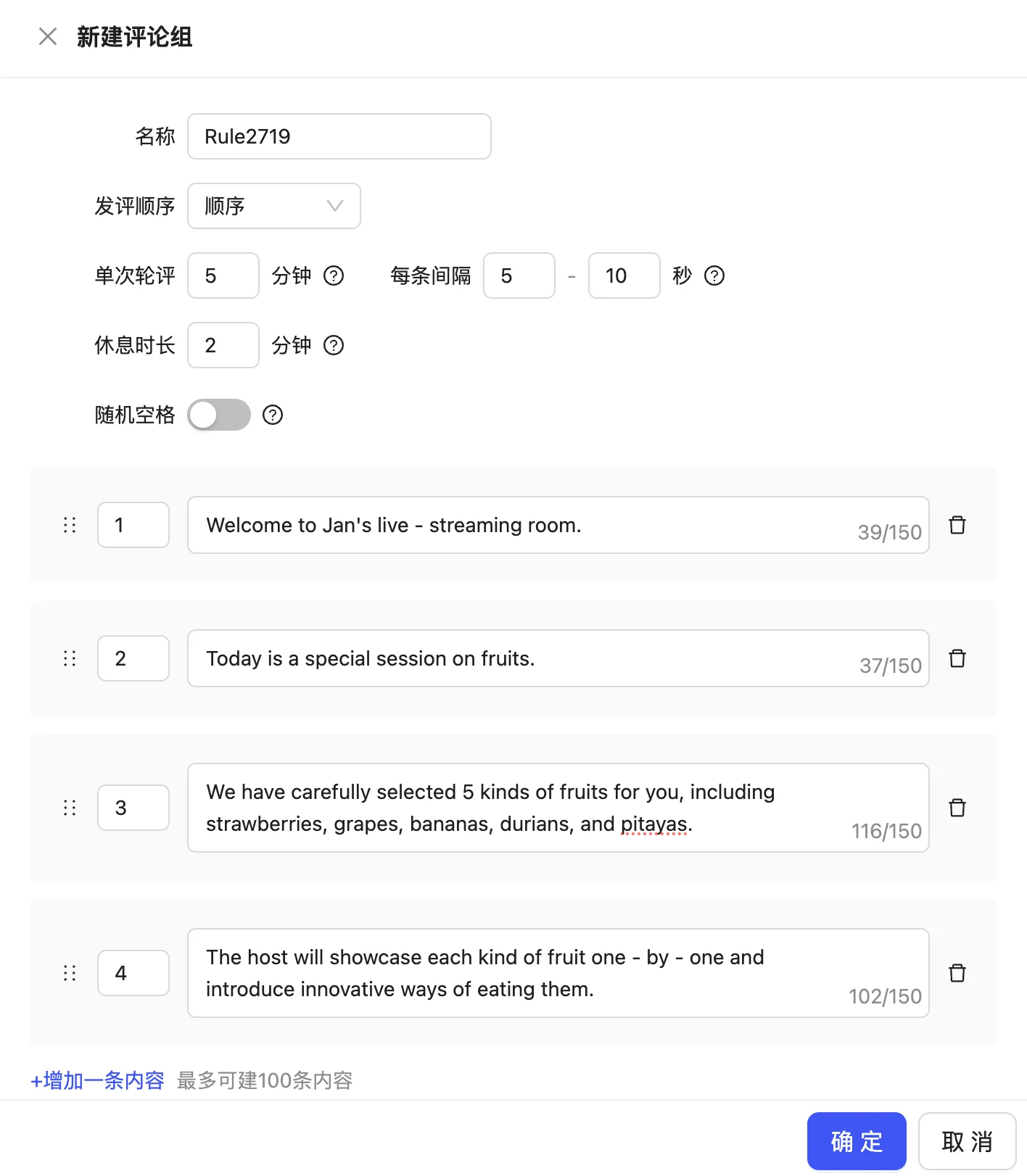Image resolution: width=1027 pixels, height=1176 pixels.
Task: Click the 102/150 character counter
Action: click(x=885, y=996)
